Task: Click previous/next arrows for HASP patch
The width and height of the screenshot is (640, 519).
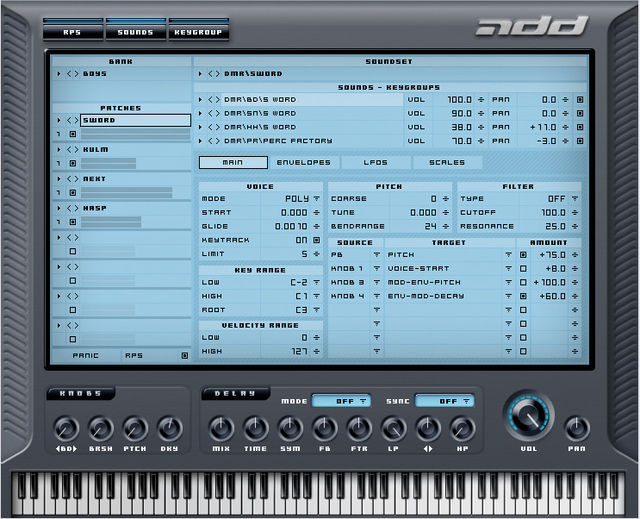Action: pyautogui.click(x=73, y=208)
